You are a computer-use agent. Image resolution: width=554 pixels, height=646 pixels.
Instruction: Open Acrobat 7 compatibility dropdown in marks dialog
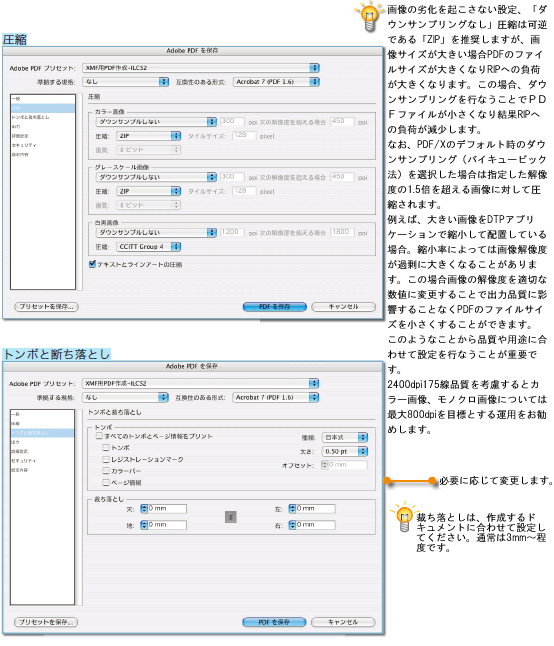[x=276, y=397]
